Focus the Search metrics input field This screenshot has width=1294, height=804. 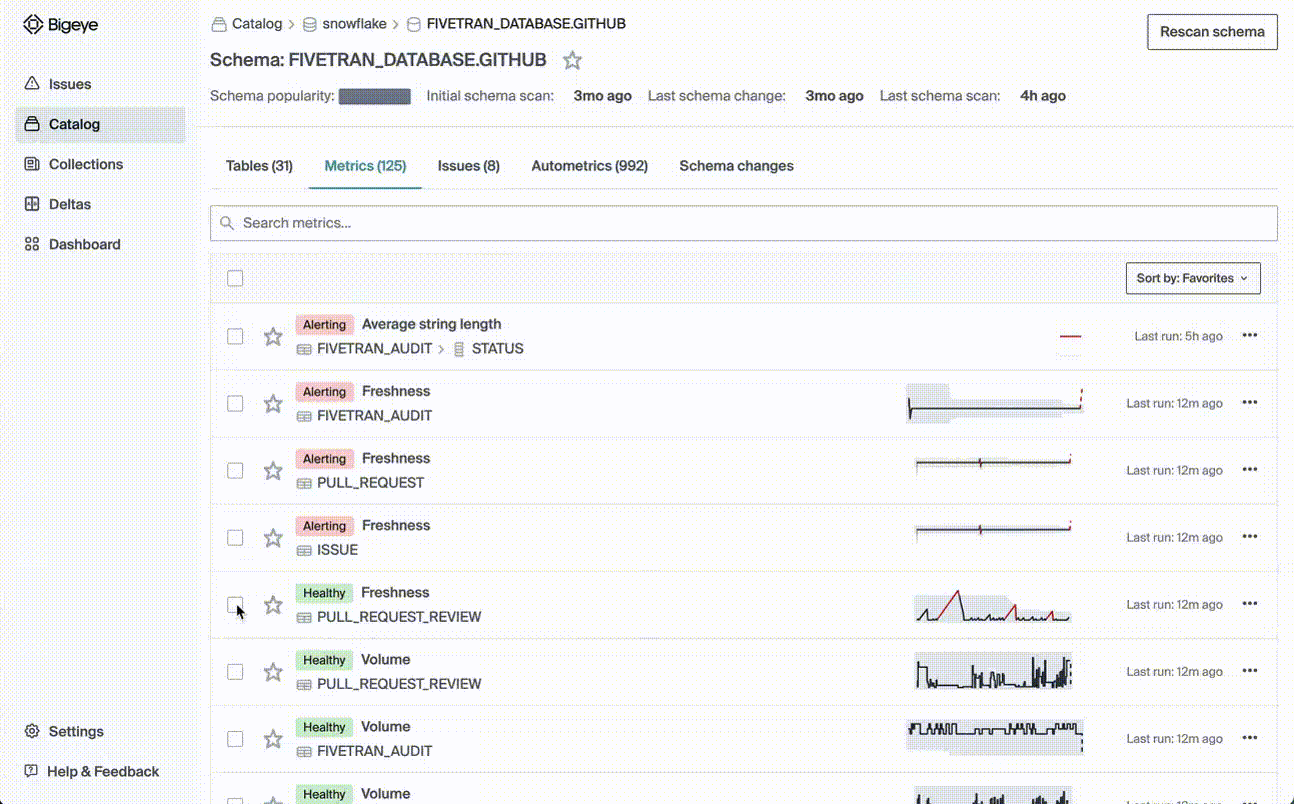point(744,223)
